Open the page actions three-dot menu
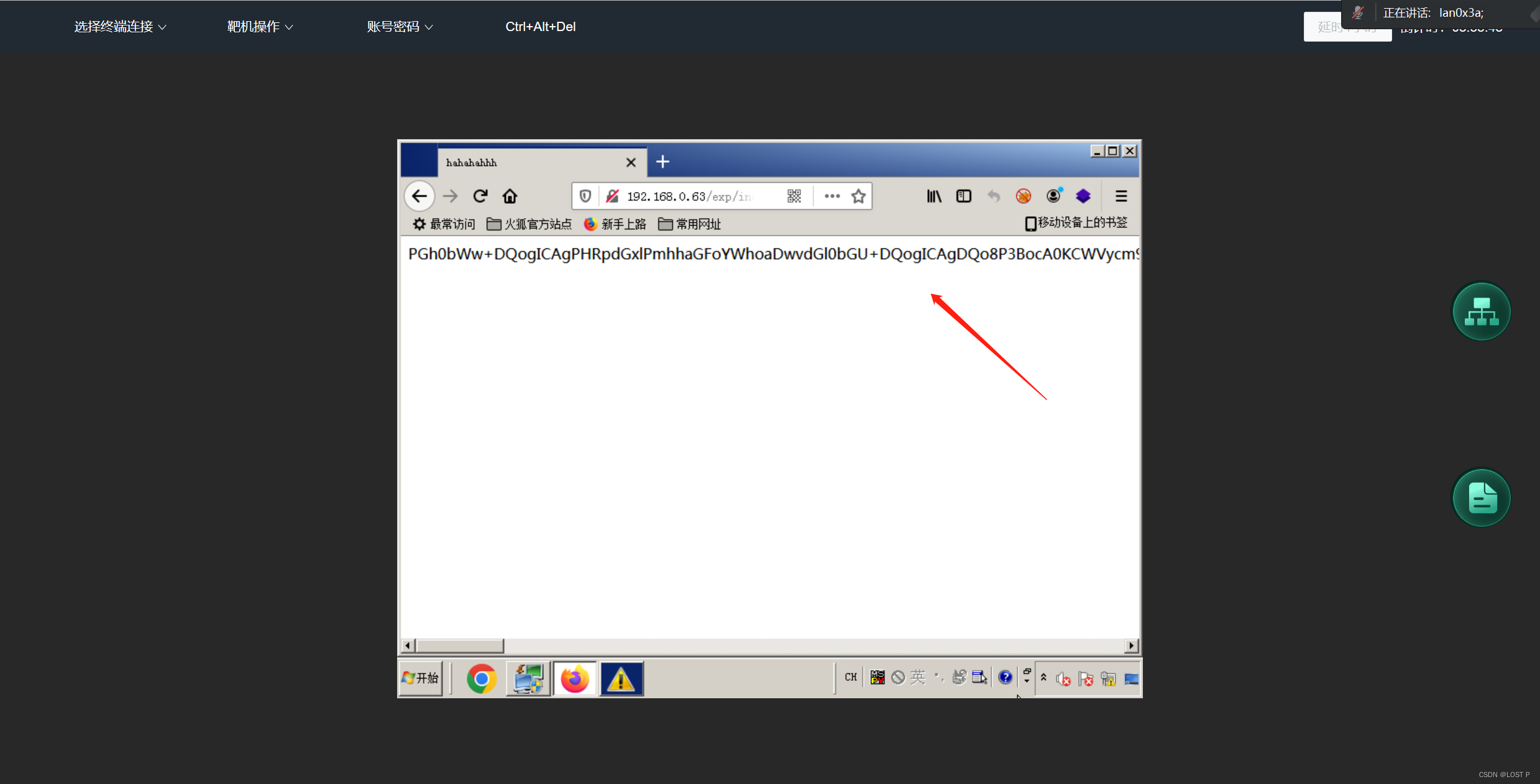1540x784 pixels. tap(832, 196)
